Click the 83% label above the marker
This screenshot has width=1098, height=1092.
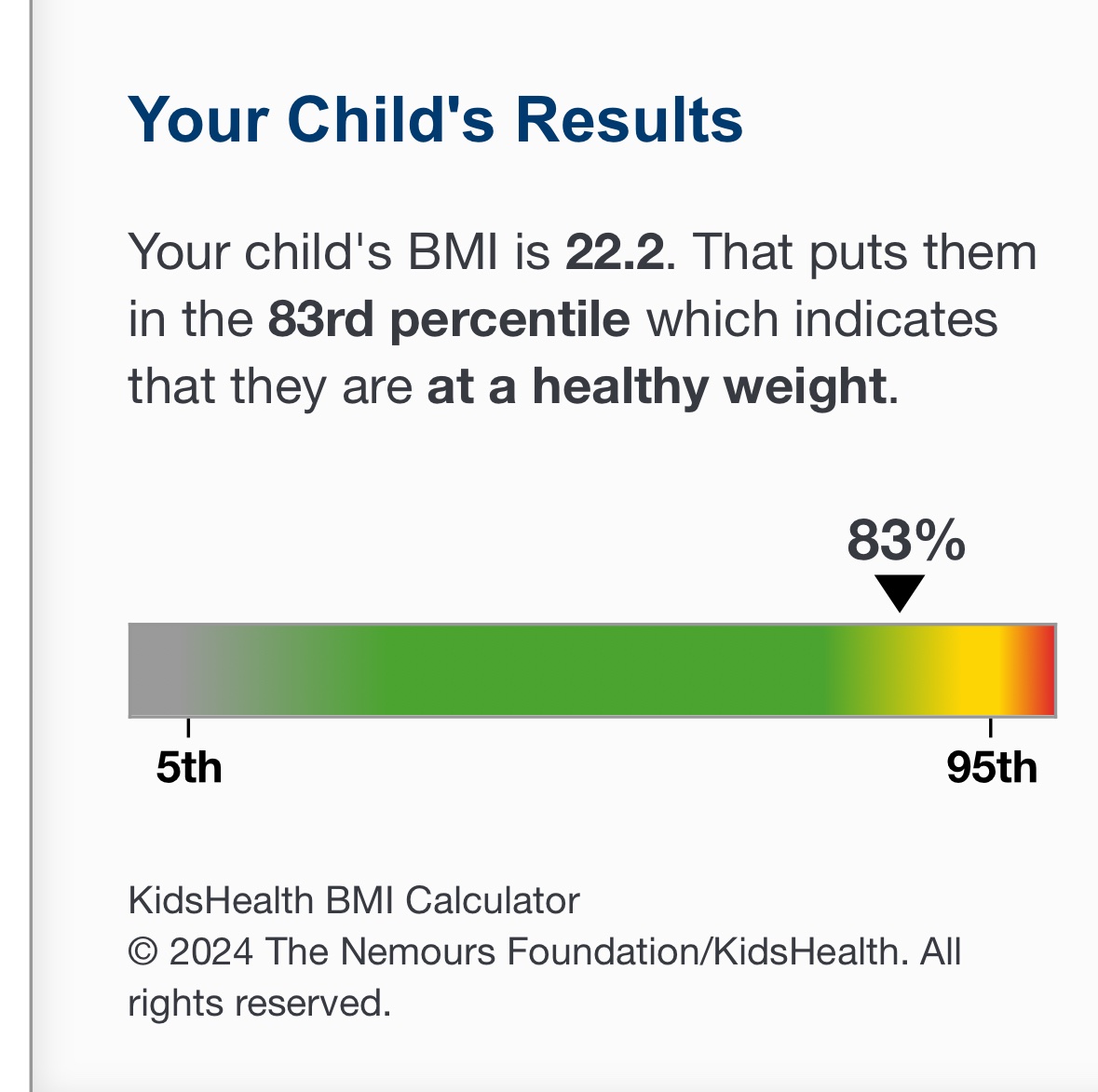point(905,540)
